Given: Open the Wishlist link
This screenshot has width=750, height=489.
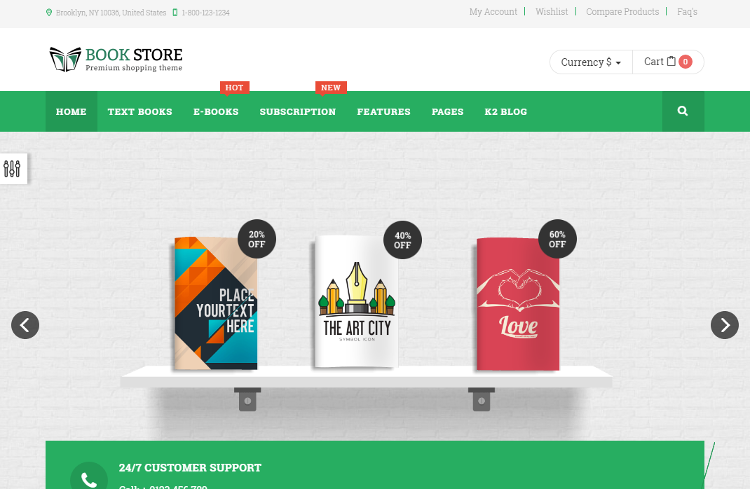Looking at the screenshot, I should tap(551, 12).
